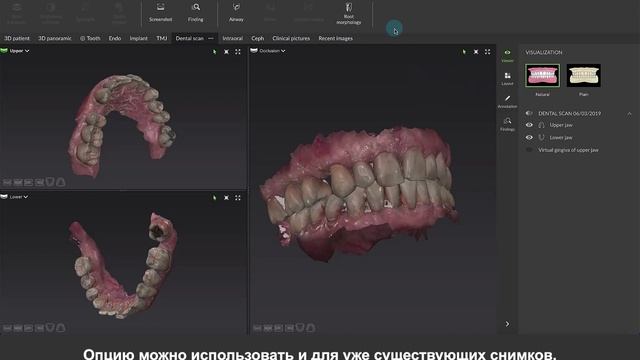The width and height of the screenshot is (640, 360).
Task: Show the Virtual gingiva of upper jaw
Action: 529,150
